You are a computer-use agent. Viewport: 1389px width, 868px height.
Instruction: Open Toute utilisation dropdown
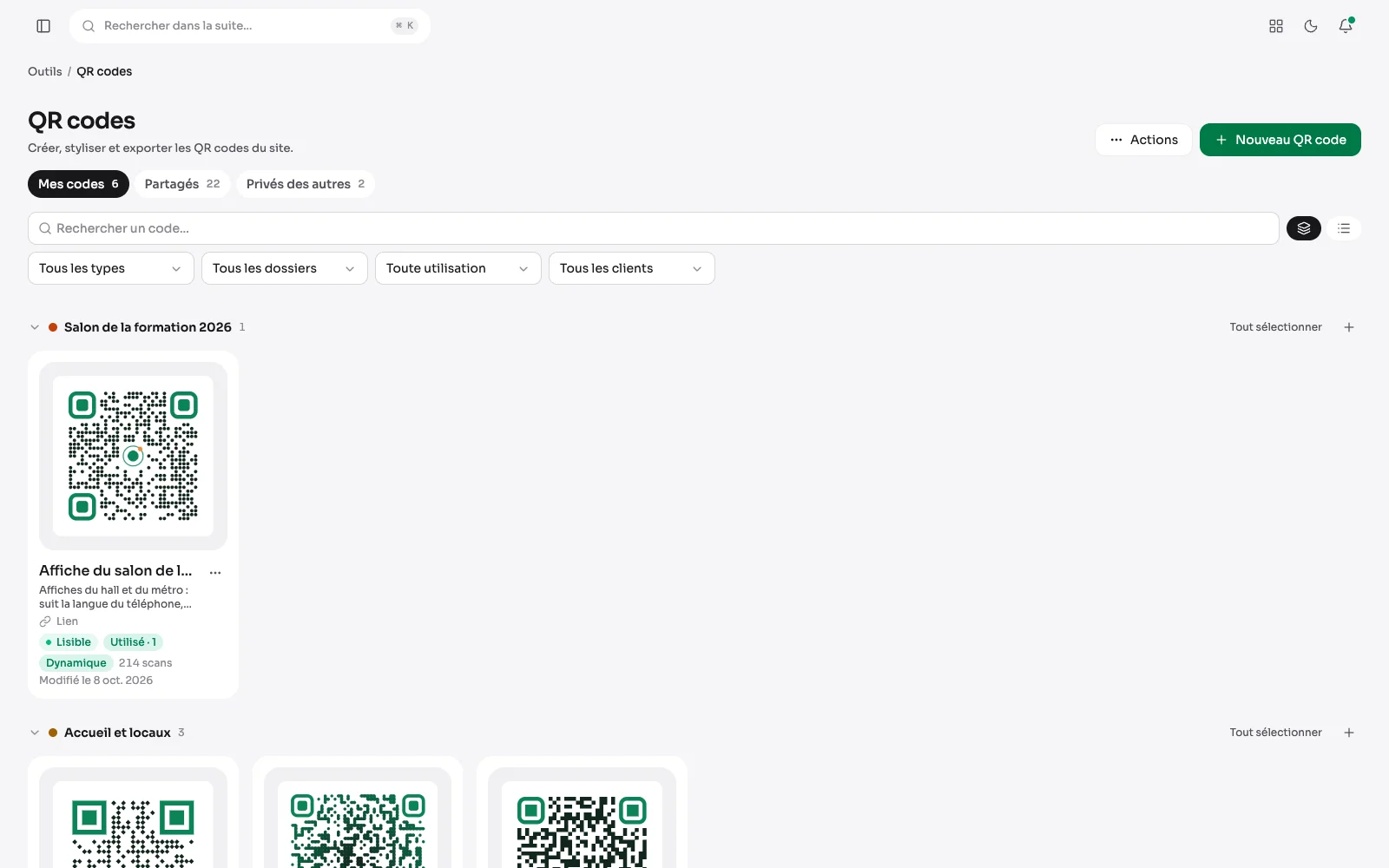(x=458, y=268)
